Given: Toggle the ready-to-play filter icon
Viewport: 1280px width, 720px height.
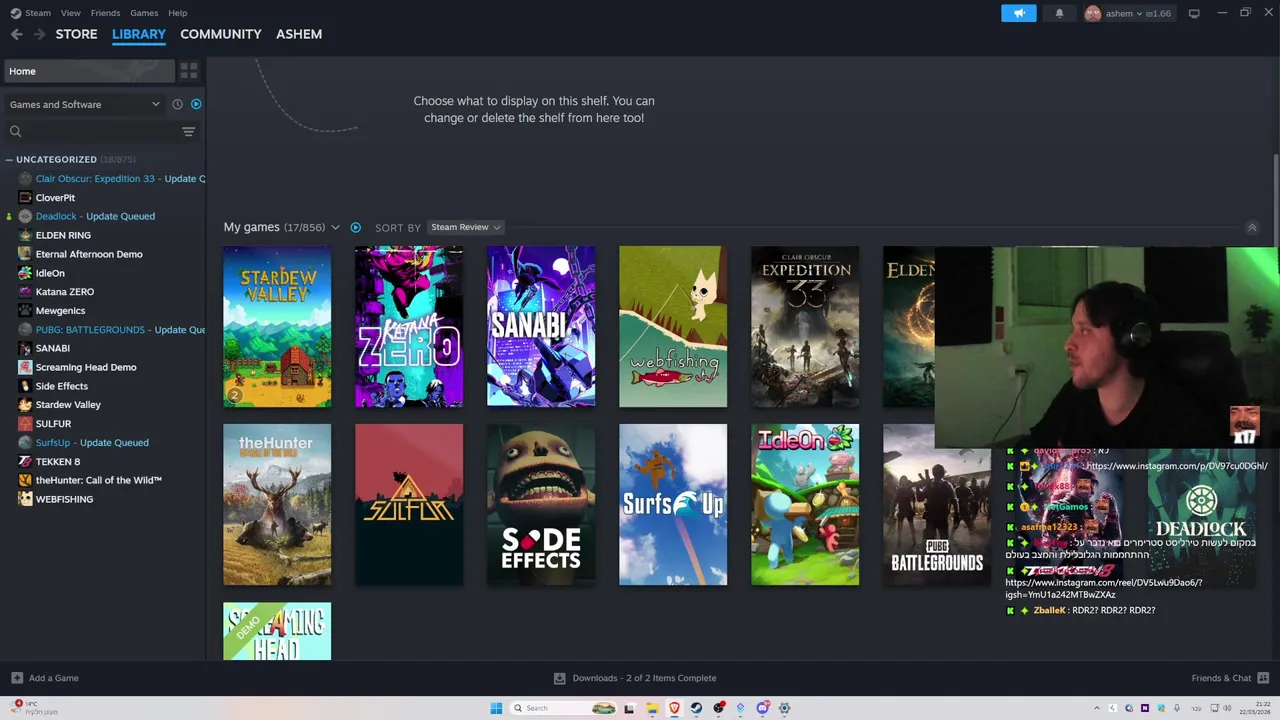Looking at the screenshot, I should click(196, 104).
